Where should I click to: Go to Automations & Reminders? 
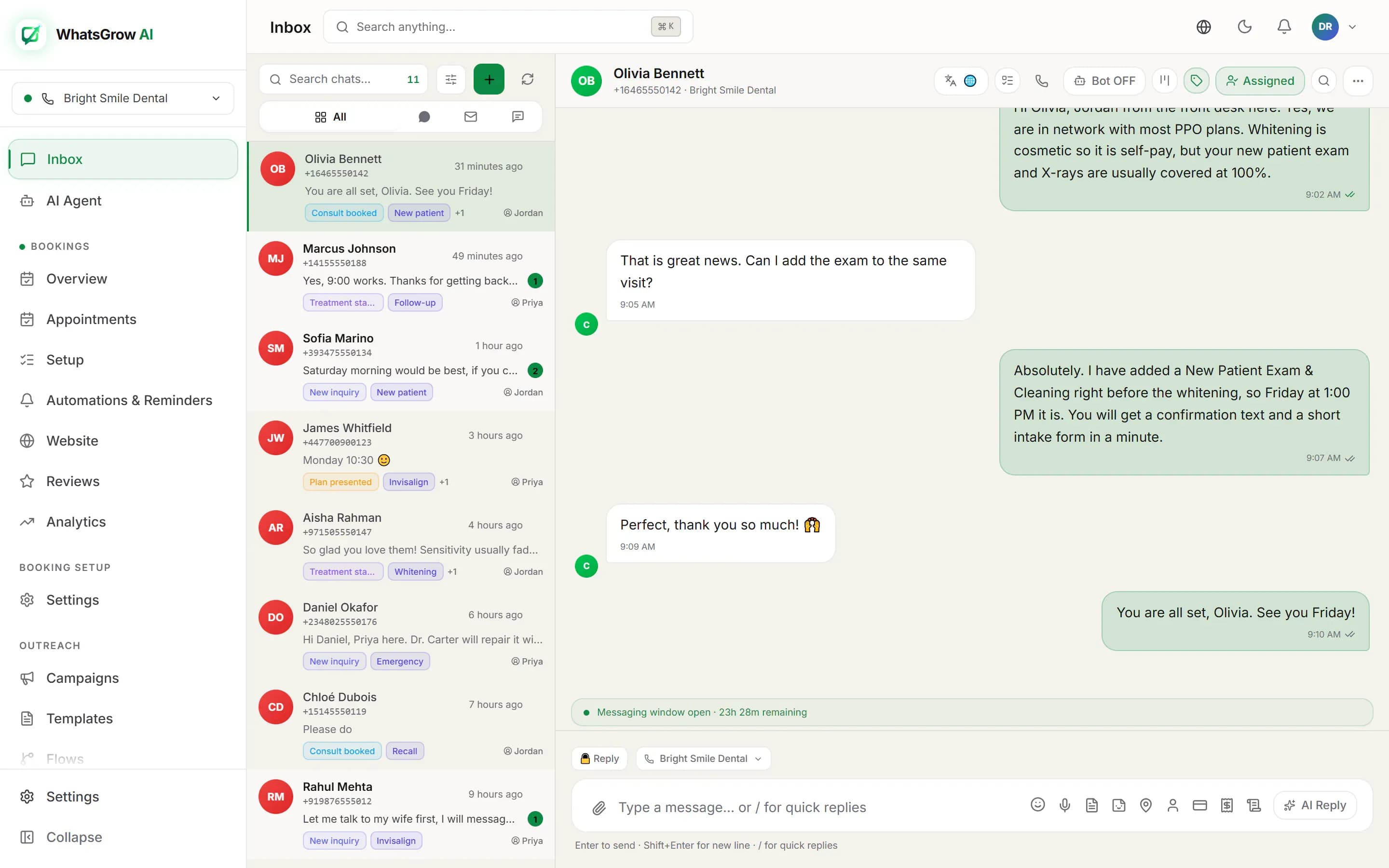(x=123, y=400)
